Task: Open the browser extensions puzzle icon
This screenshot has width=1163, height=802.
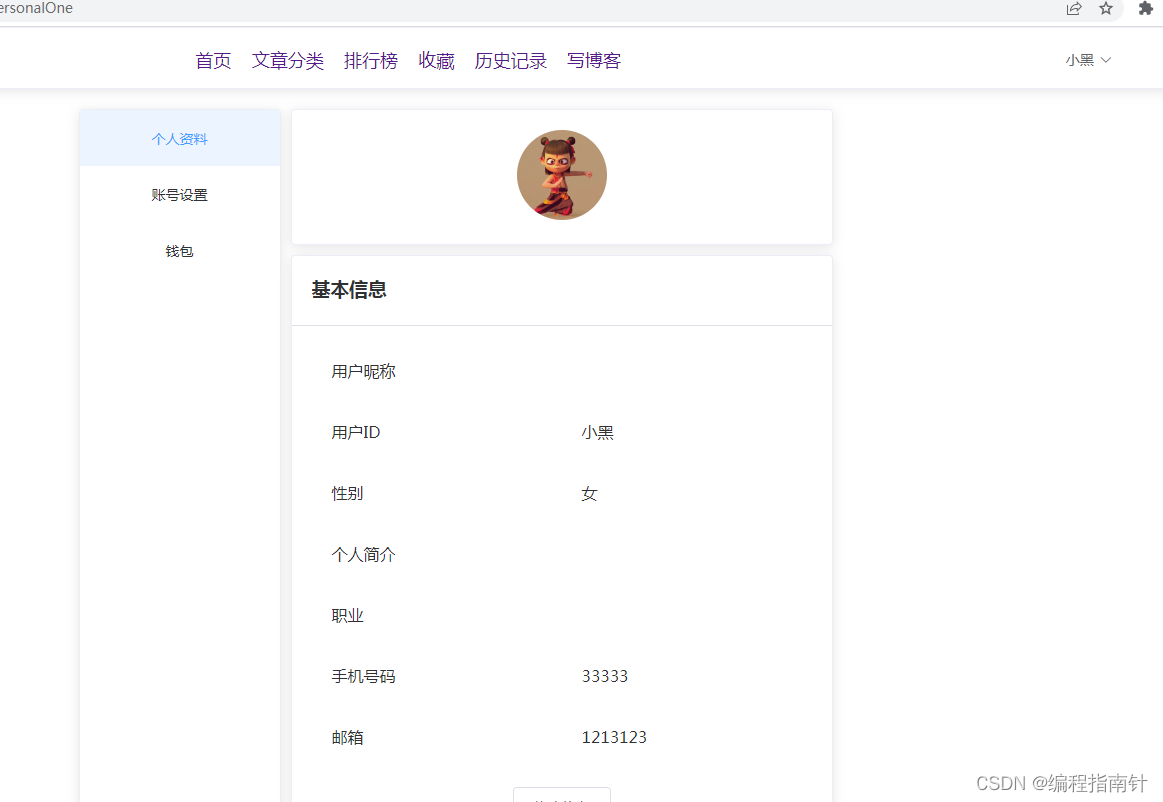Action: (1146, 9)
